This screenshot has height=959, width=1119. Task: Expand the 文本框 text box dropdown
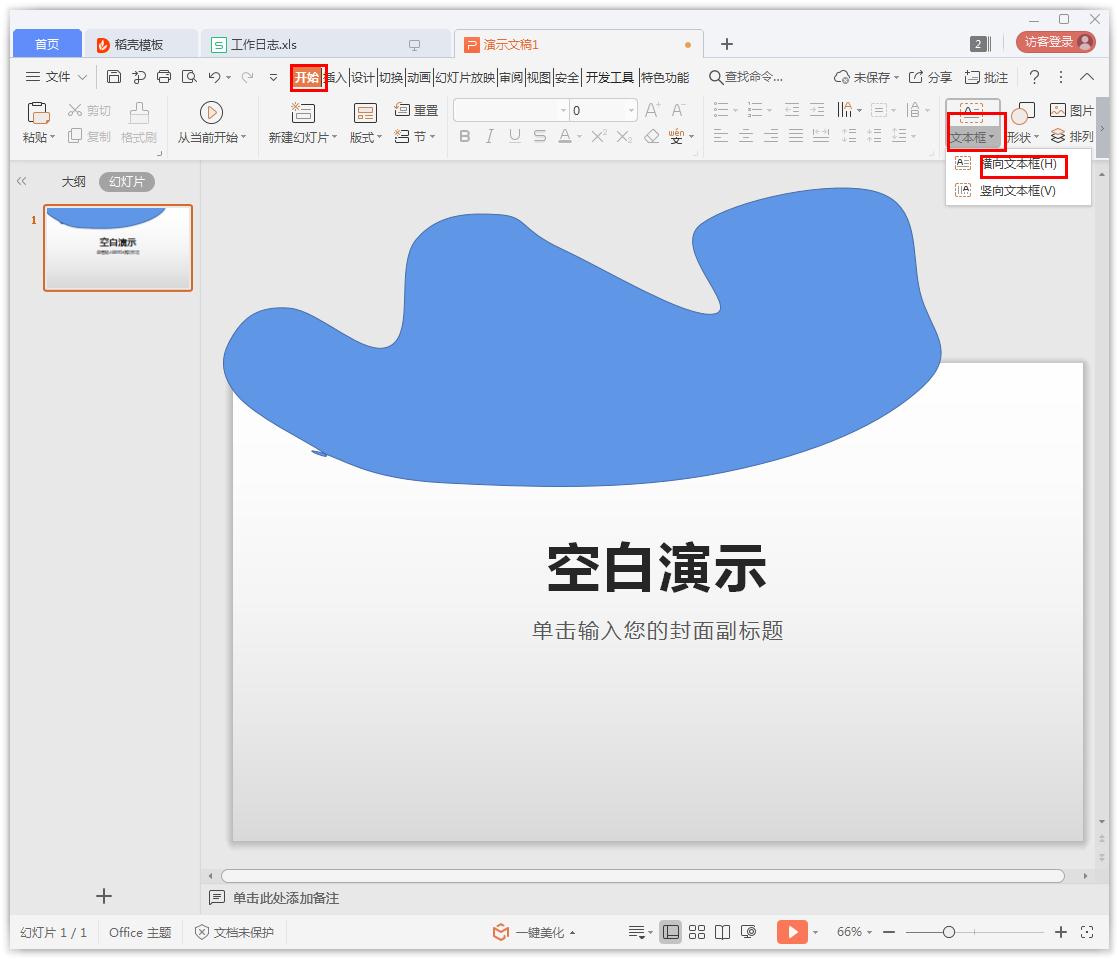click(973, 137)
